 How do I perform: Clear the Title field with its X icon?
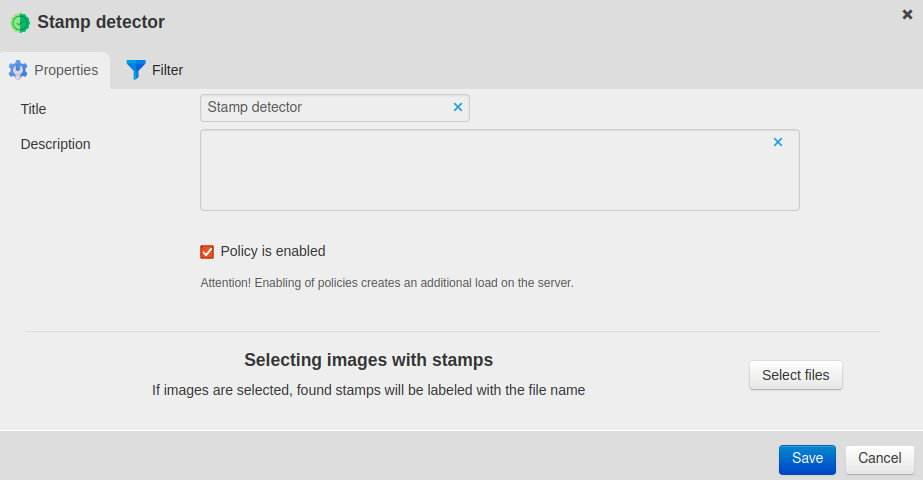[458, 107]
